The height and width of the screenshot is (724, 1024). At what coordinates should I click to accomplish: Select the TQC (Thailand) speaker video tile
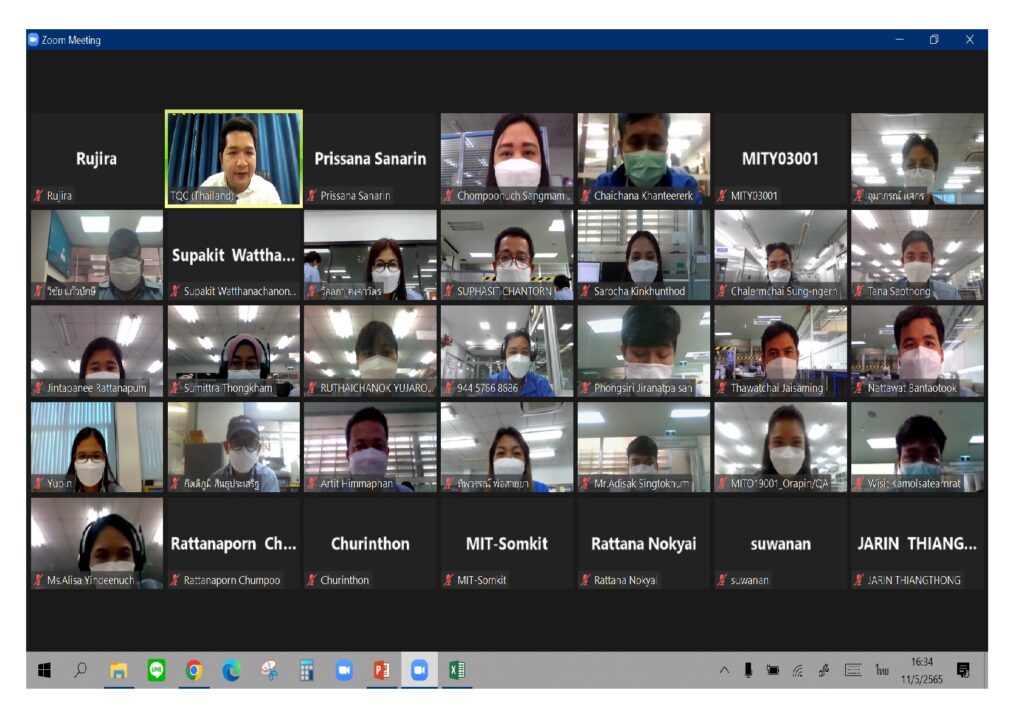234,158
